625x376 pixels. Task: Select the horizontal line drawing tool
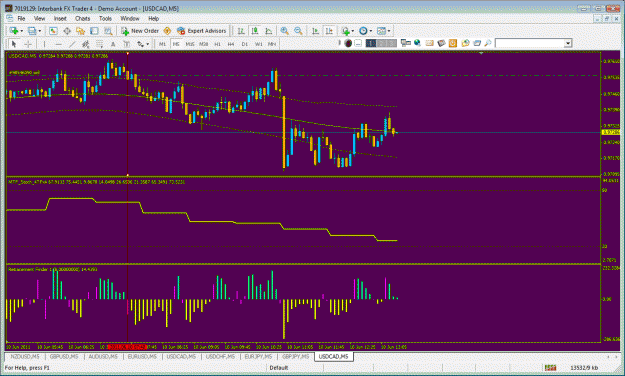[58, 44]
